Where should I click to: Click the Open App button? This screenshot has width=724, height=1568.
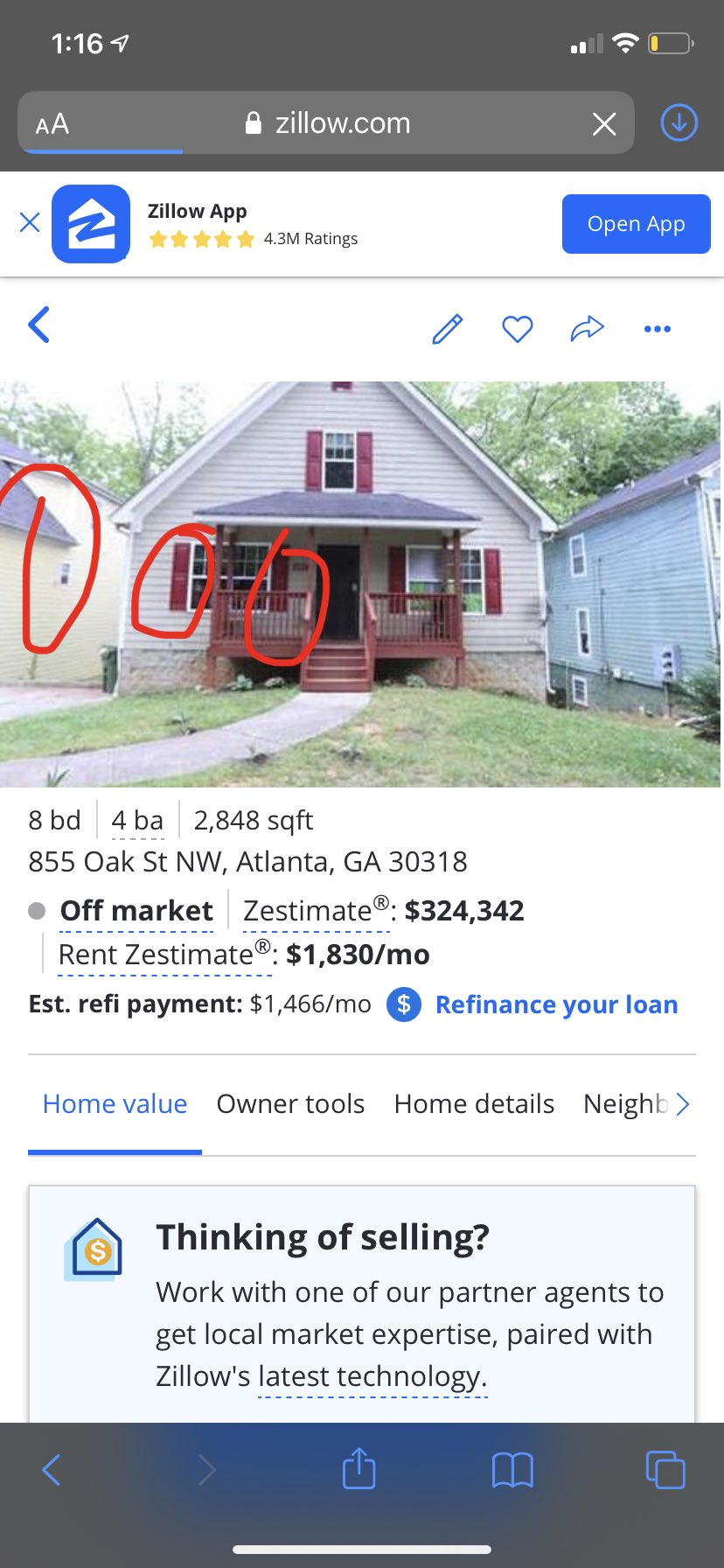(x=637, y=224)
